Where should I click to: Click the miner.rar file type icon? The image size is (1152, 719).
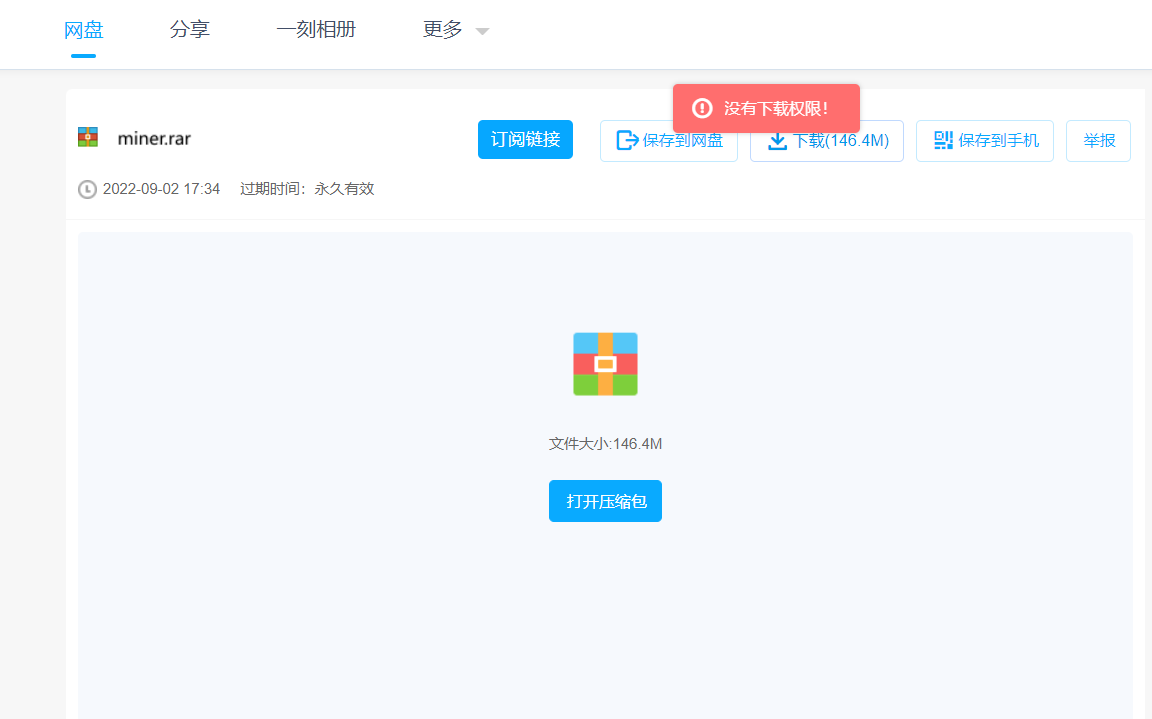(87, 136)
